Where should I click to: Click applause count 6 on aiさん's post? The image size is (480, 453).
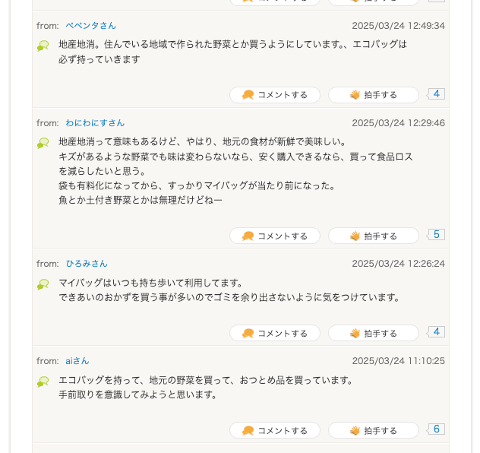pyautogui.click(x=436, y=430)
